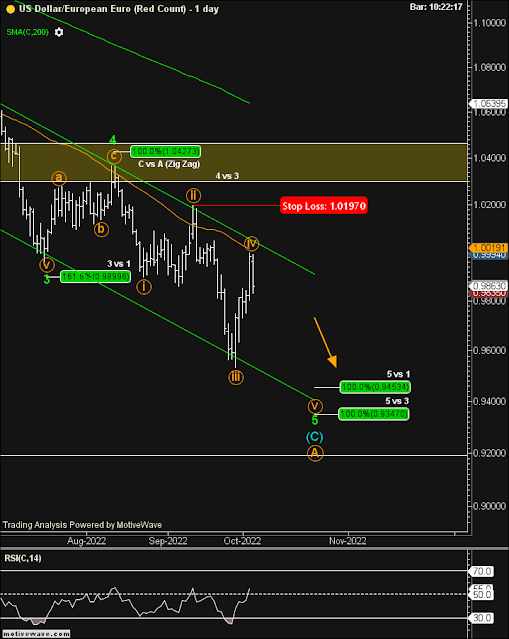Select circled v label above green 3
Viewport: 509px width, 639px height.
(x=47, y=265)
